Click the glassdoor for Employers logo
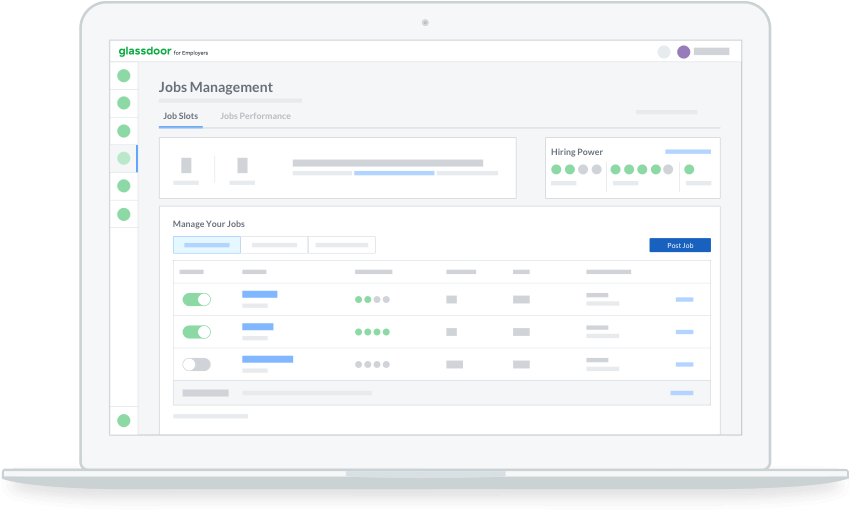This screenshot has width=850, height=510. (163, 51)
